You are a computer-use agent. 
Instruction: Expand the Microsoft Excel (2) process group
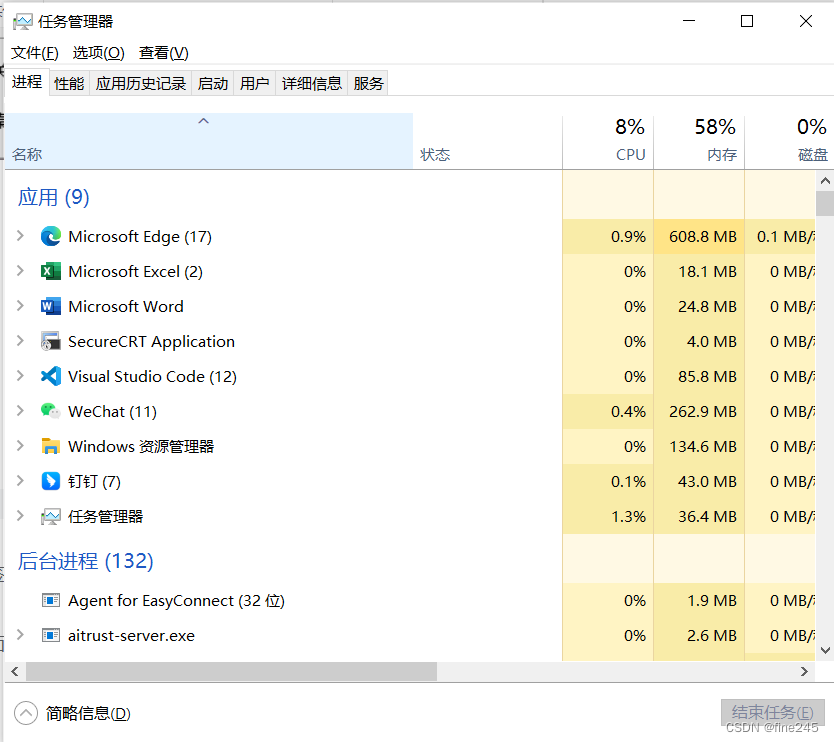20,271
